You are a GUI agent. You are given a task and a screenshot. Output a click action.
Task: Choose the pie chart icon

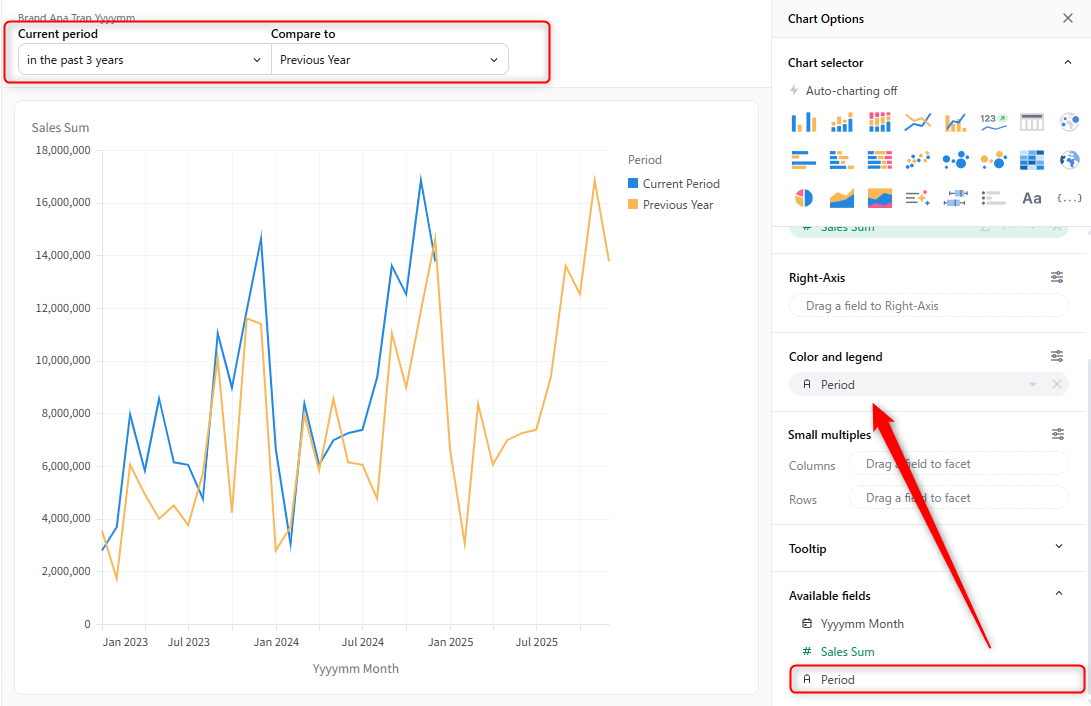[803, 198]
